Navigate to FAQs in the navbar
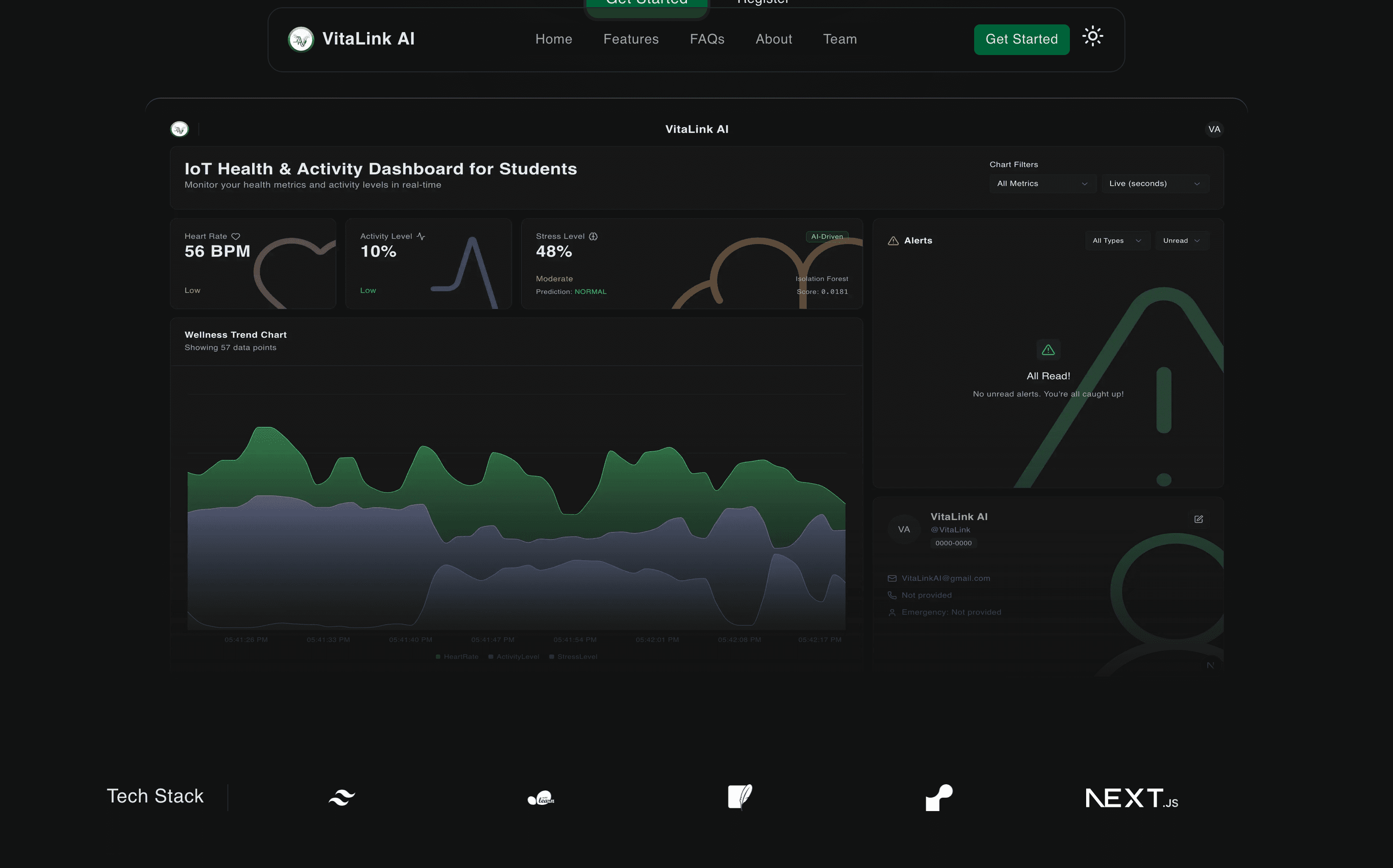Image resolution: width=1393 pixels, height=868 pixels. click(x=707, y=39)
